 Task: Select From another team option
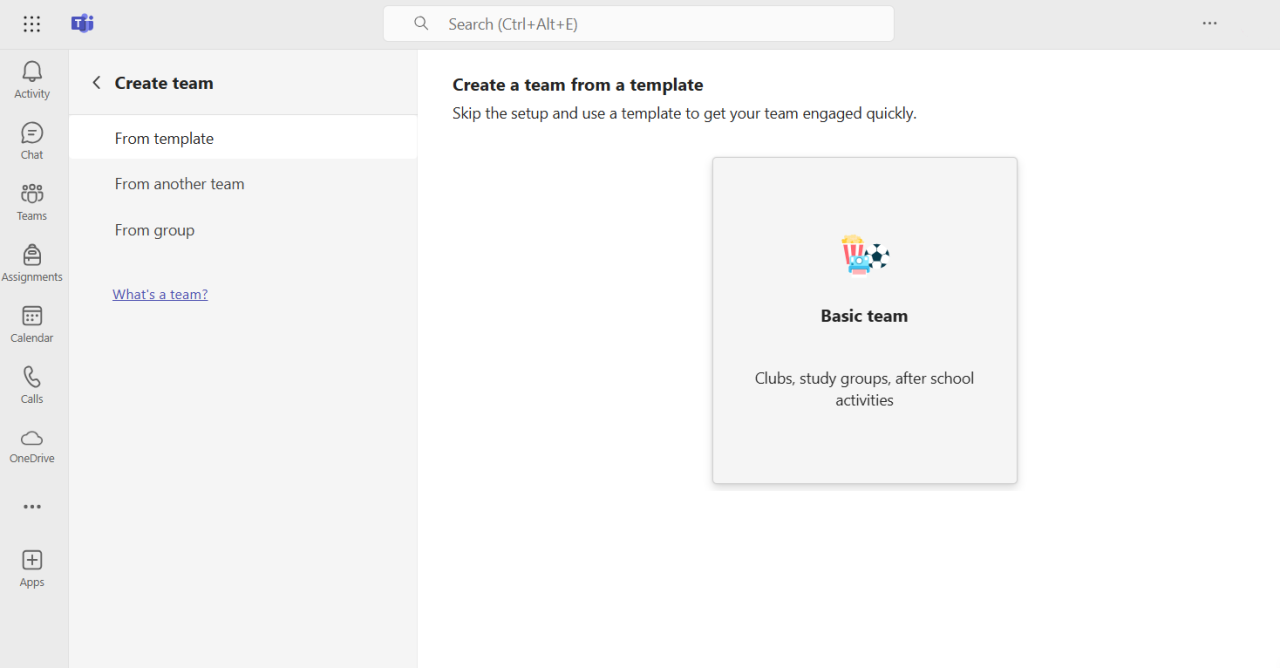(x=243, y=184)
